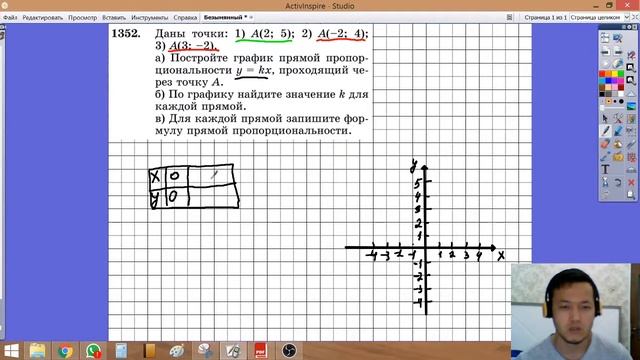Pick the white color swatch
This screenshot has height=360, width=640.
[621, 94]
